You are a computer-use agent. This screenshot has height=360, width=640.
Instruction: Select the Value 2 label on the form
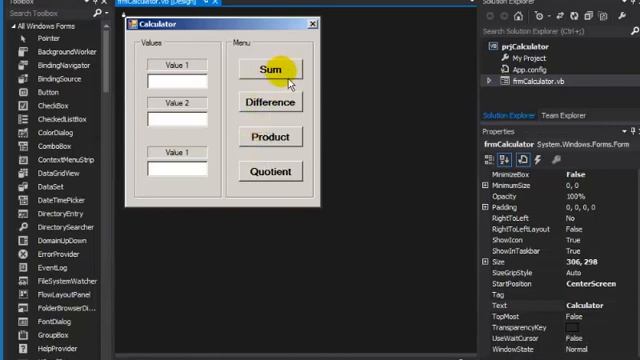point(177,103)
